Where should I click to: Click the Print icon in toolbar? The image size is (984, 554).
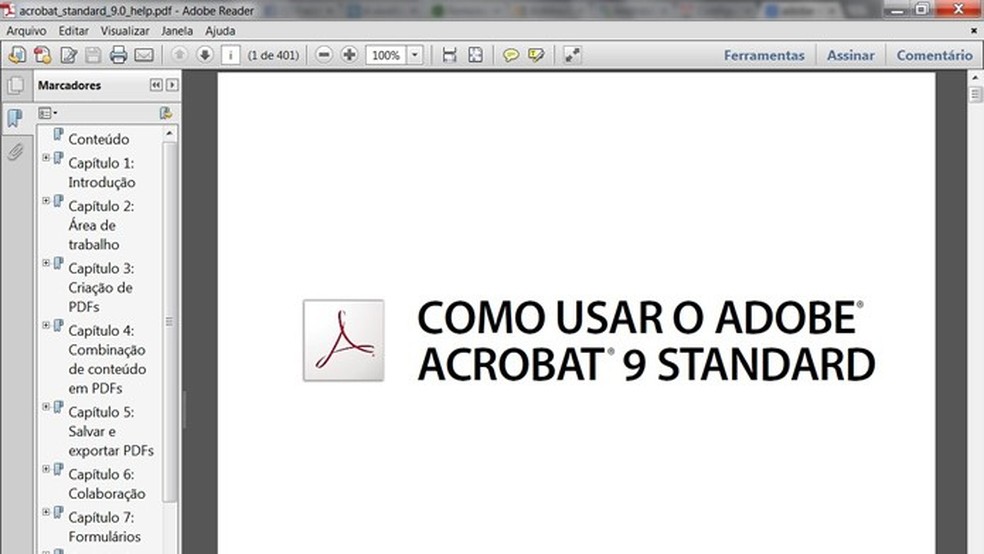(x=118, y=55)
